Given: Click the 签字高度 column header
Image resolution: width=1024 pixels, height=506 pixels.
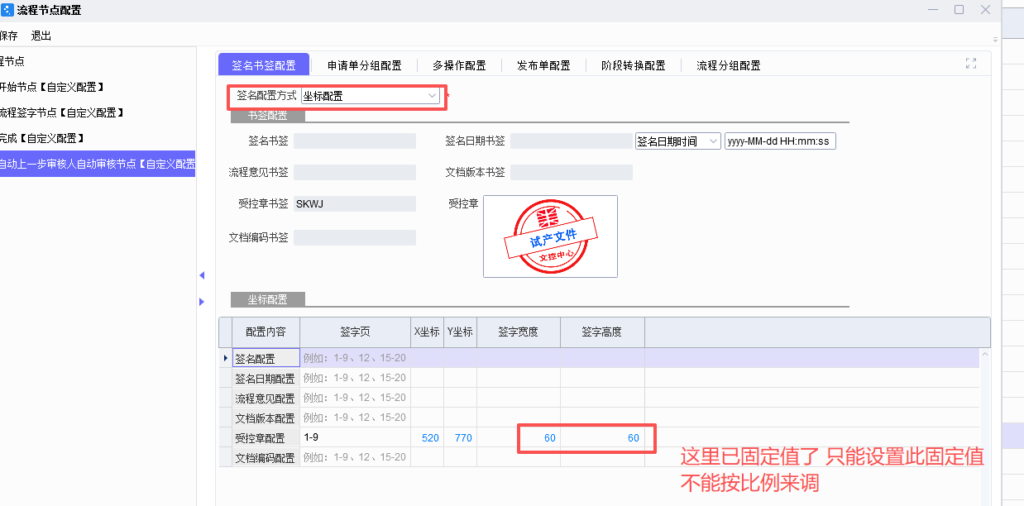Looking at the screenshot, I should click(x=602, y=332).
